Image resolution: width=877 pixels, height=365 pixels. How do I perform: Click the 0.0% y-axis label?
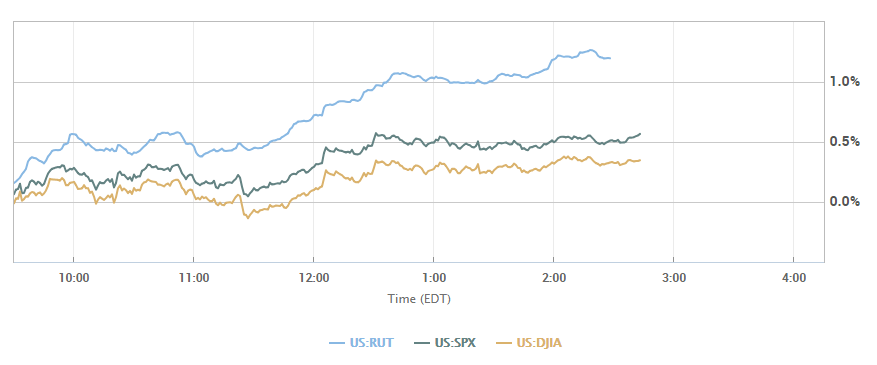pyautogui.click(x=845, y=201)
